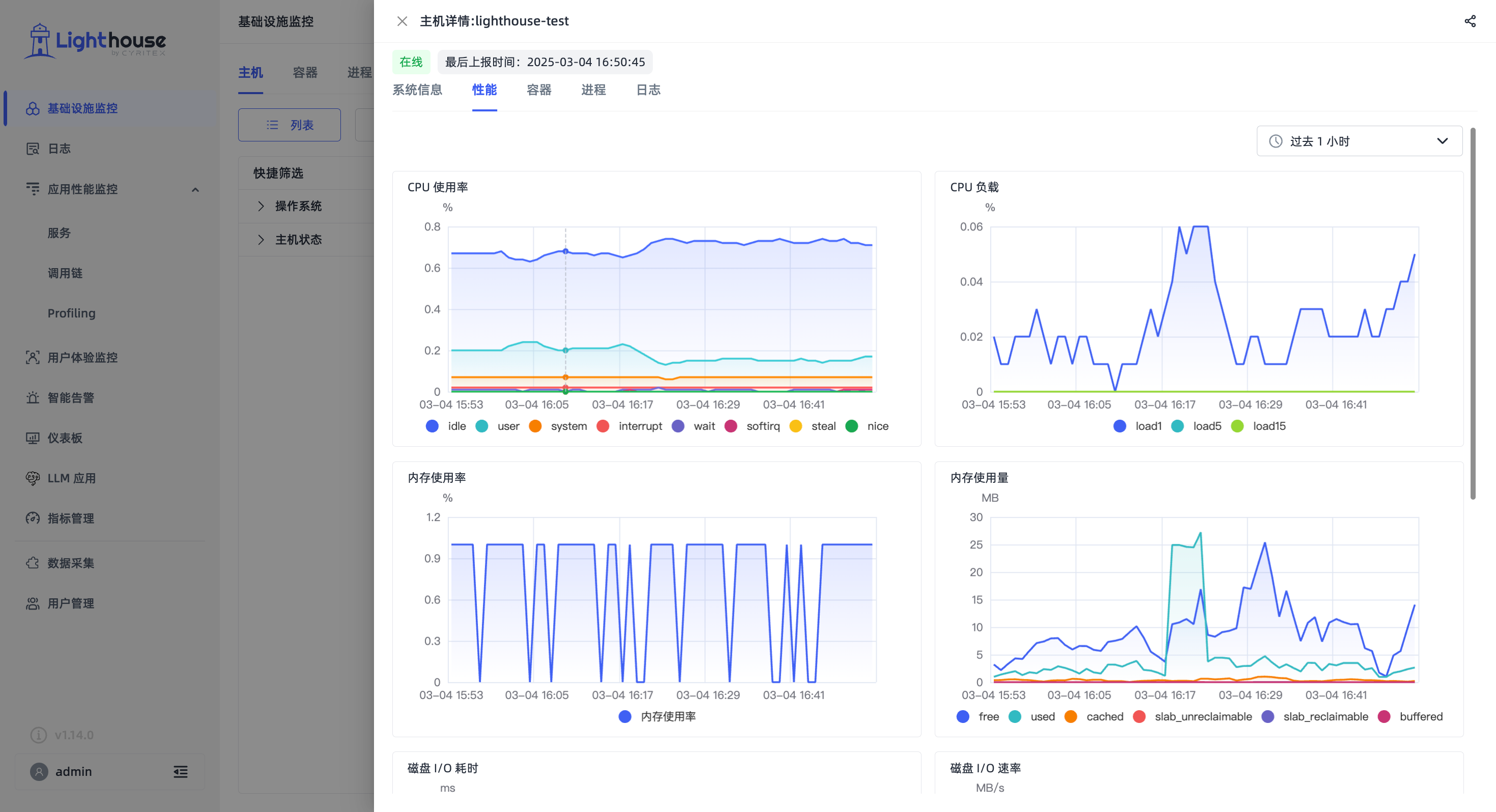Toggle the slab_reclaimable legend item

pyautogui.click(x=1315, y=717)
